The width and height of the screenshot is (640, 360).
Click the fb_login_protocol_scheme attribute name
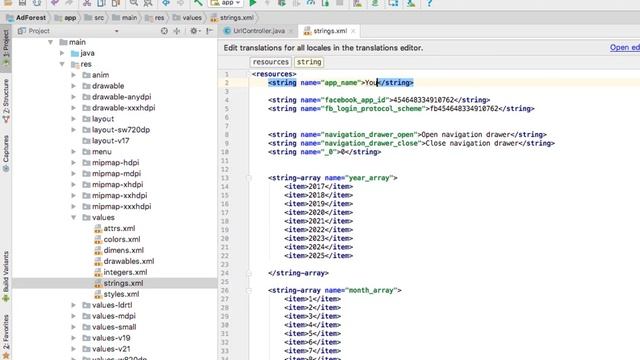373,109
